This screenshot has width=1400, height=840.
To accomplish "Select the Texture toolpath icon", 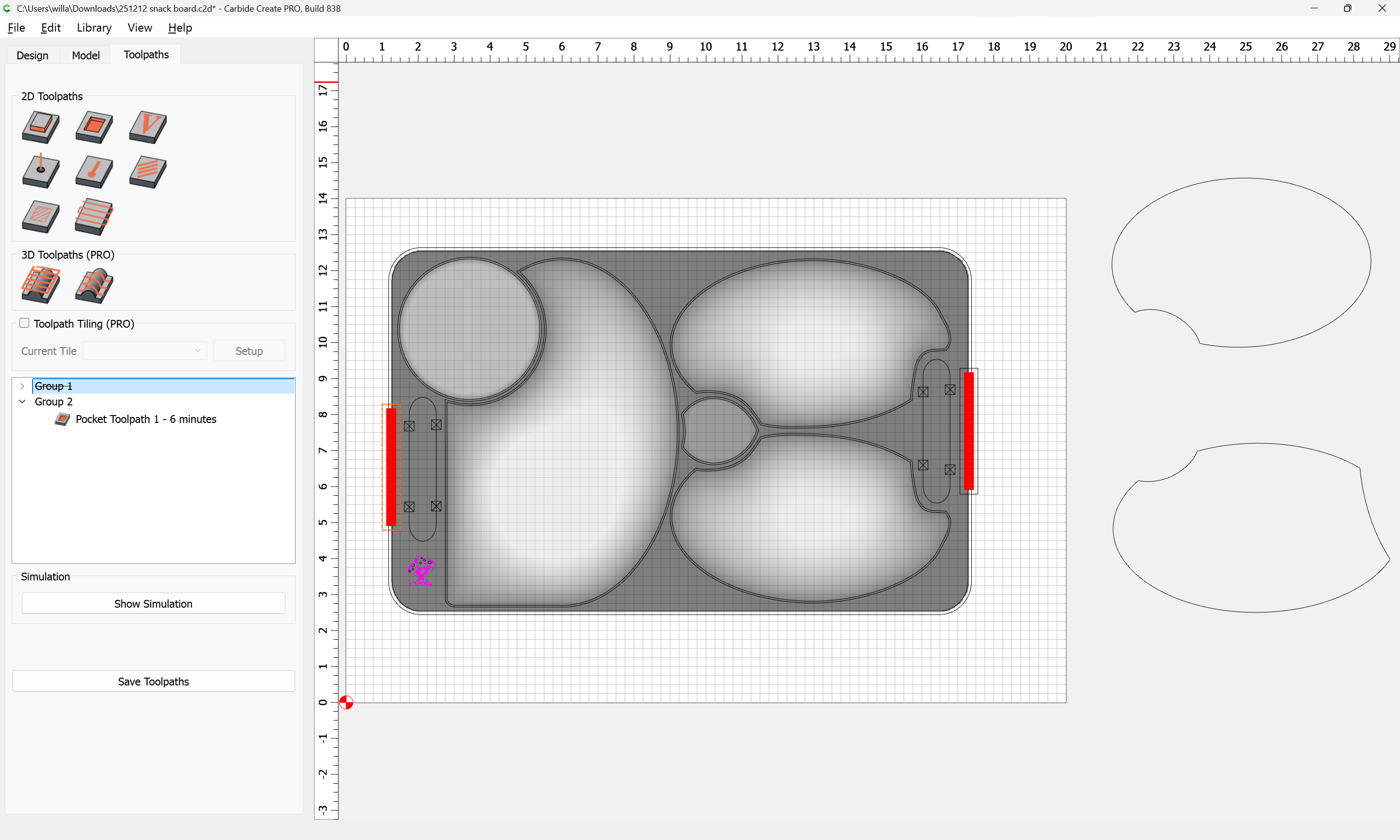I will [x=148, y=172].
